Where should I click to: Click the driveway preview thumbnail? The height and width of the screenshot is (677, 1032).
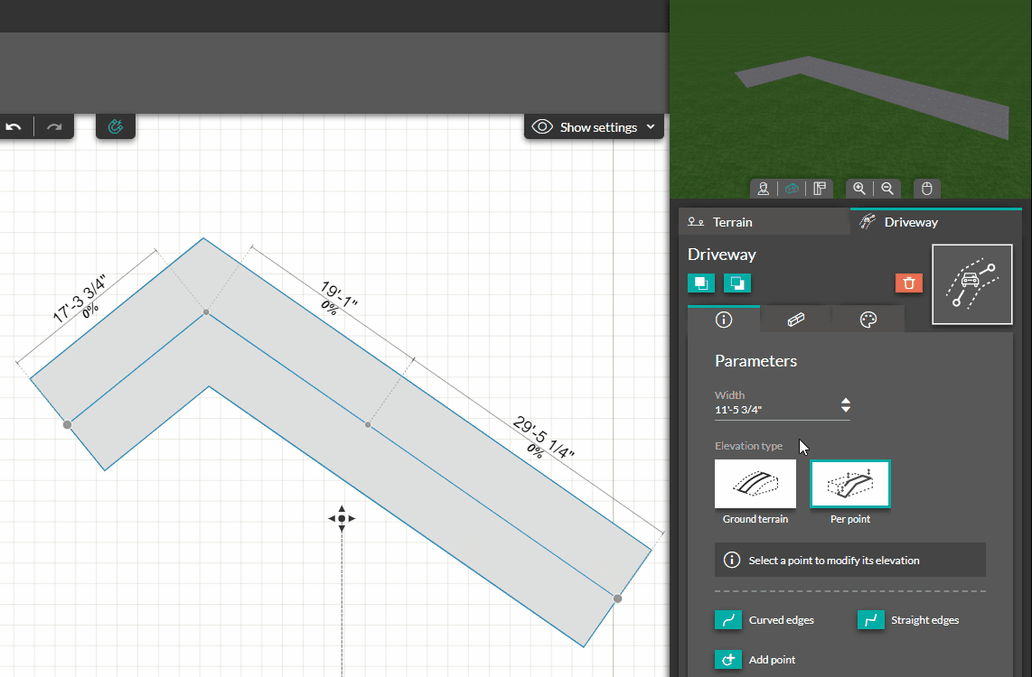971,283
